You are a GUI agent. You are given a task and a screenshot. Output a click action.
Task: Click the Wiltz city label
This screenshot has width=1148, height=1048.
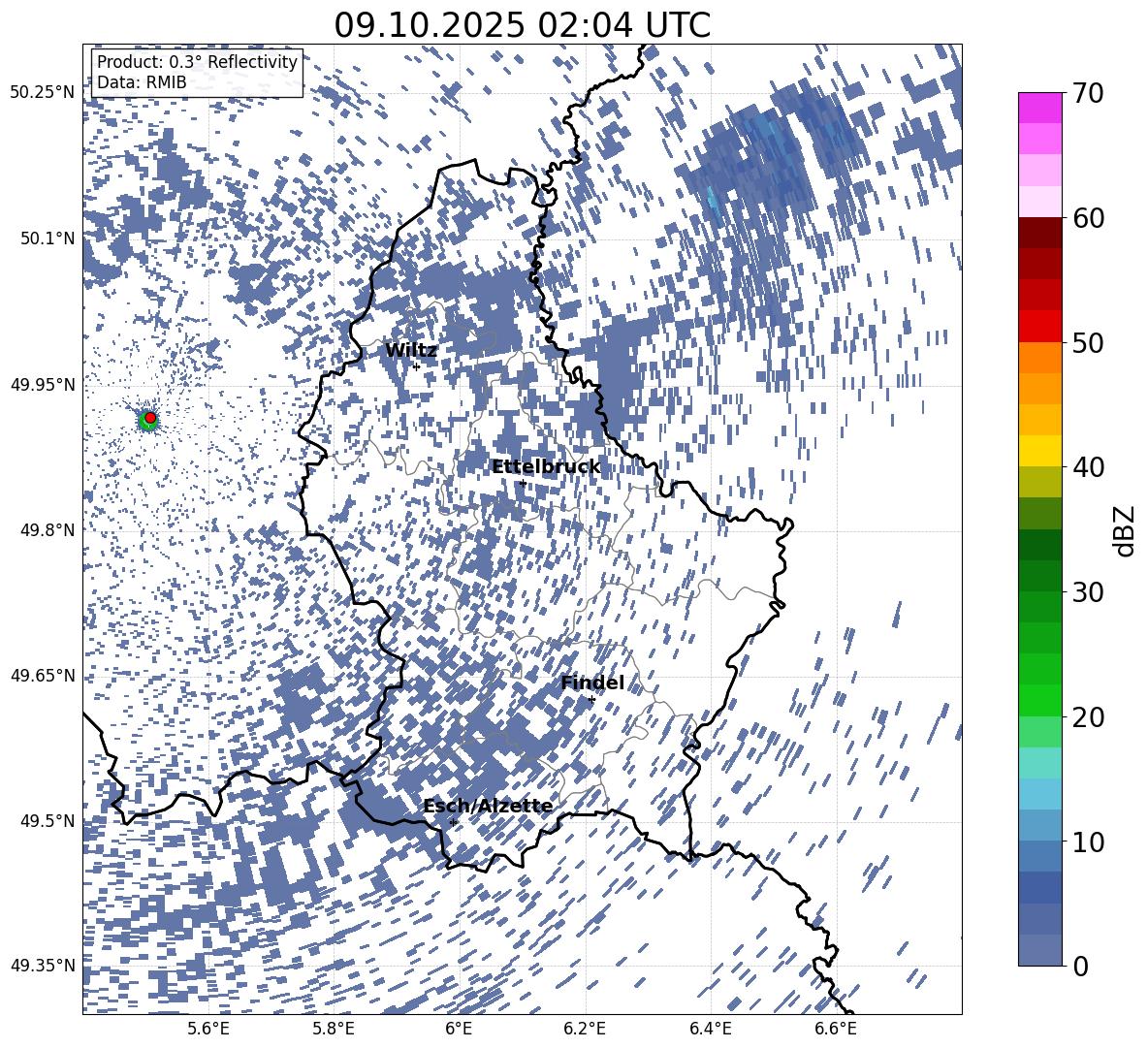pyautogui.click(x=411, y=350)
